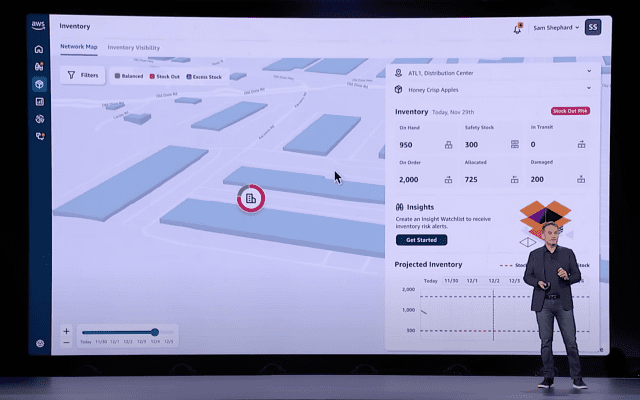Switch to the Network Map tab
The height and width of the screenshot is (400, 640).
click(x=79, y=47)
